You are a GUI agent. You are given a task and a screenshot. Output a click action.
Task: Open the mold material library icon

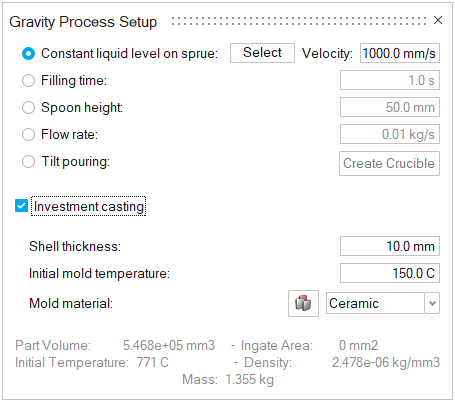[x=303, y=303]
